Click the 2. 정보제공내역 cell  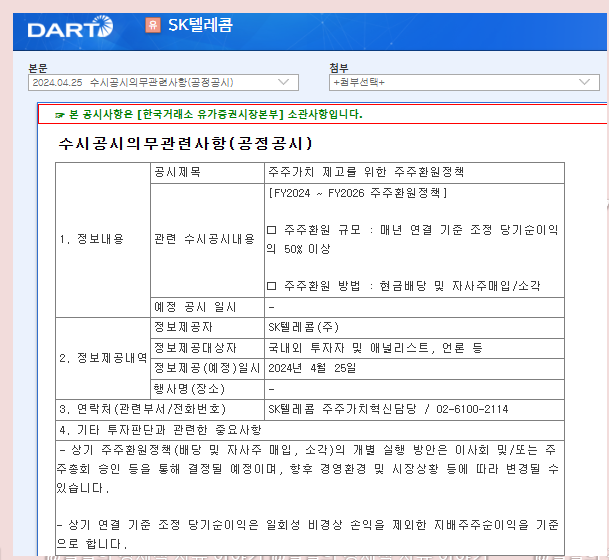(x=103, y=358)
